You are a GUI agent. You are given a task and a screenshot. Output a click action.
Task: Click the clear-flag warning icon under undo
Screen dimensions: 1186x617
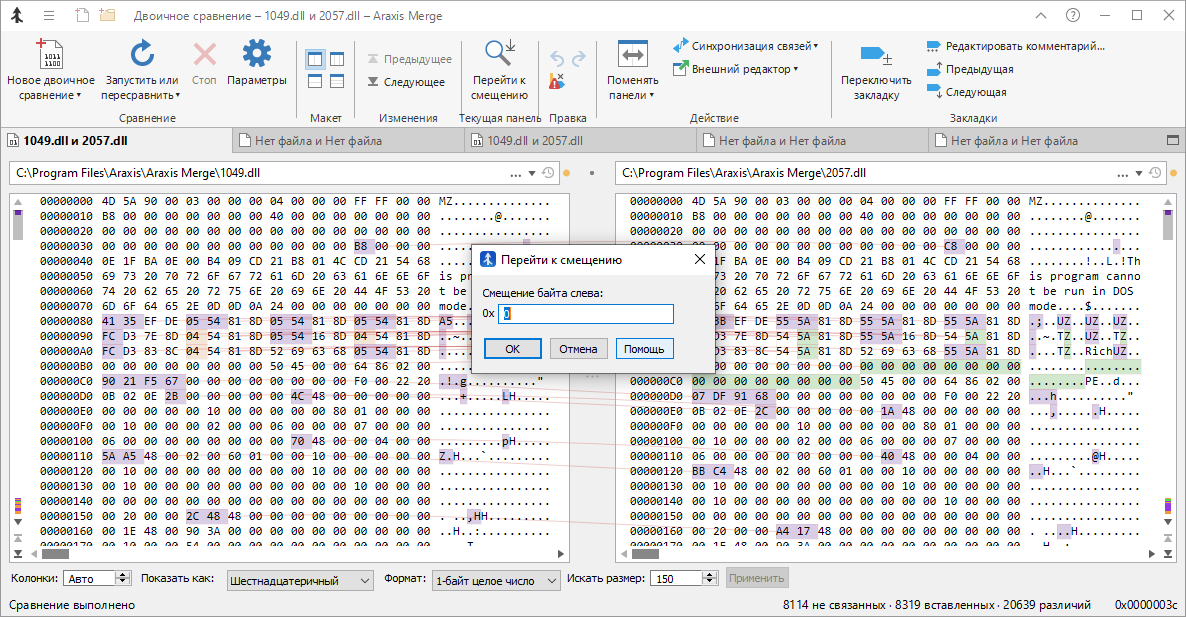(x=557, y=81)
